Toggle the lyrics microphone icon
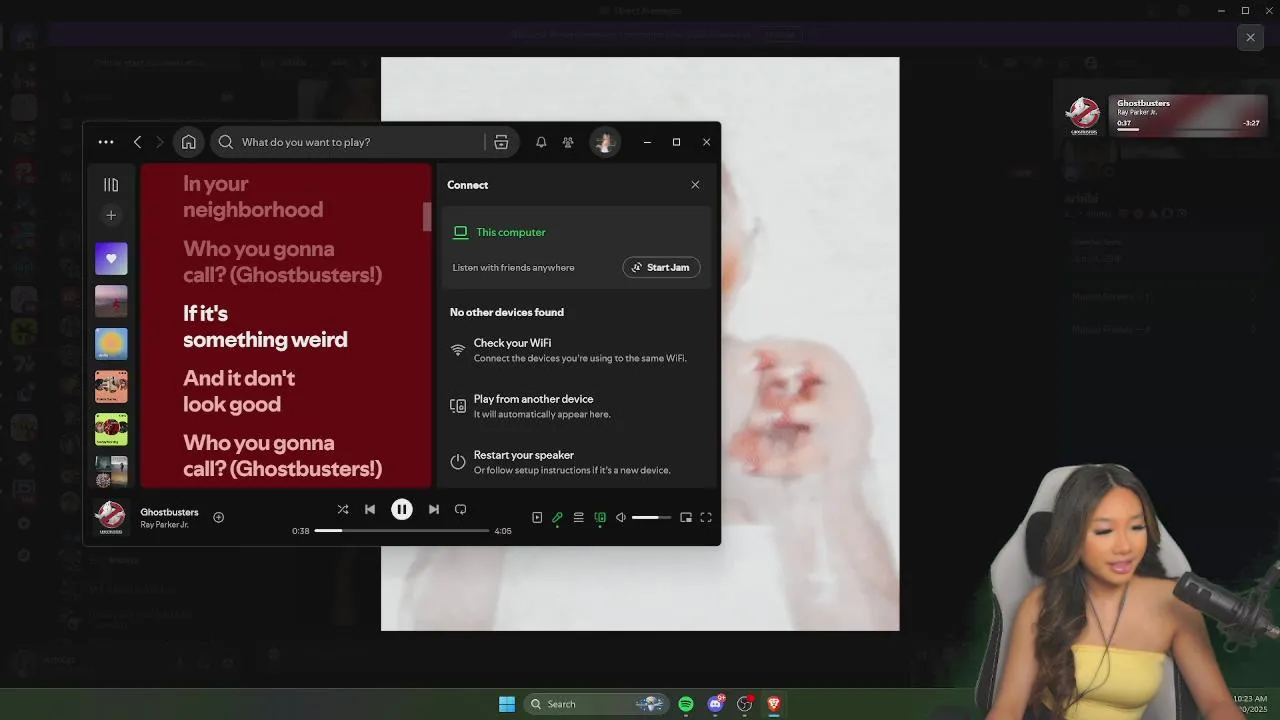Viewport: 1280px width, 720px height. pyautogui.click(x=557, y=517)
